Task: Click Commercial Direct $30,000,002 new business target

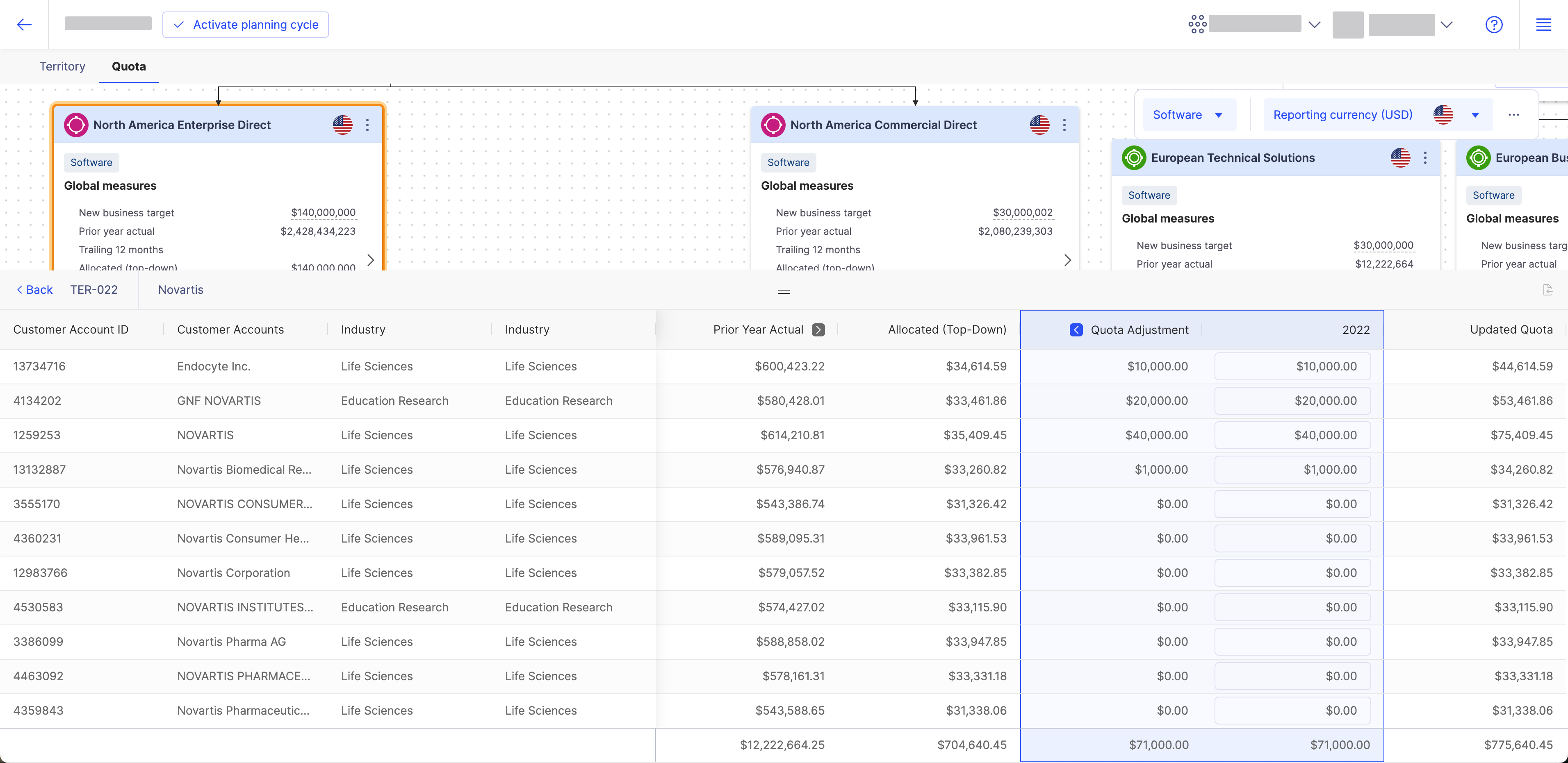Action: click(x=1023, y=212)
